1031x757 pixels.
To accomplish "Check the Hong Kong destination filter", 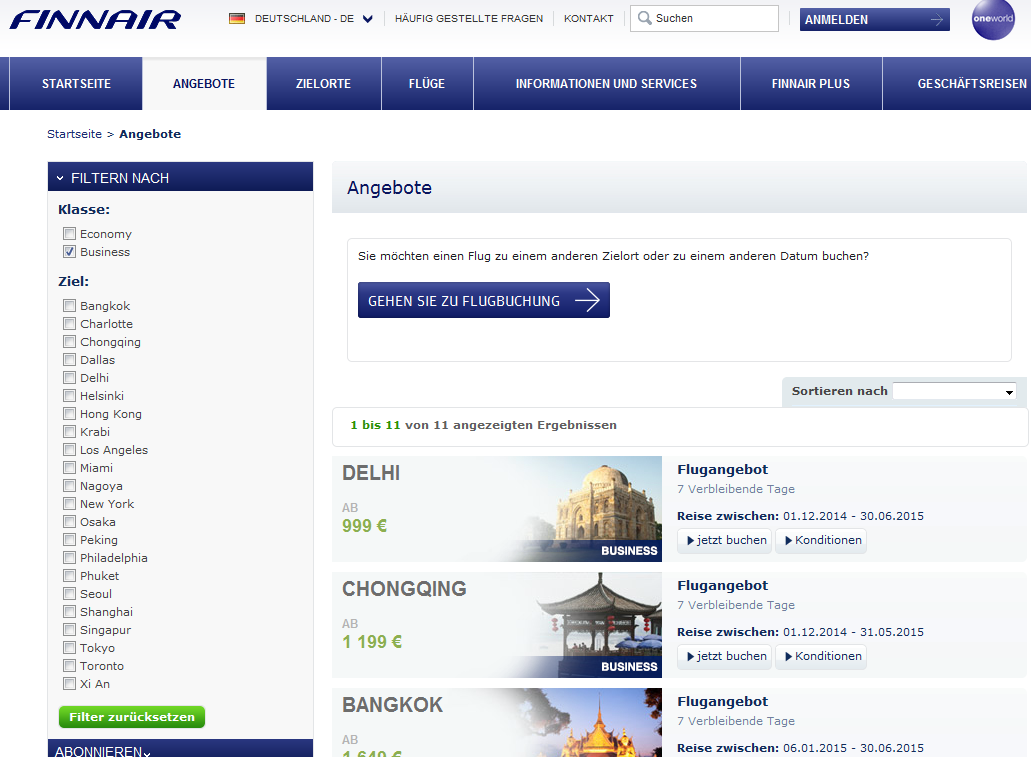I will (68, 413).
